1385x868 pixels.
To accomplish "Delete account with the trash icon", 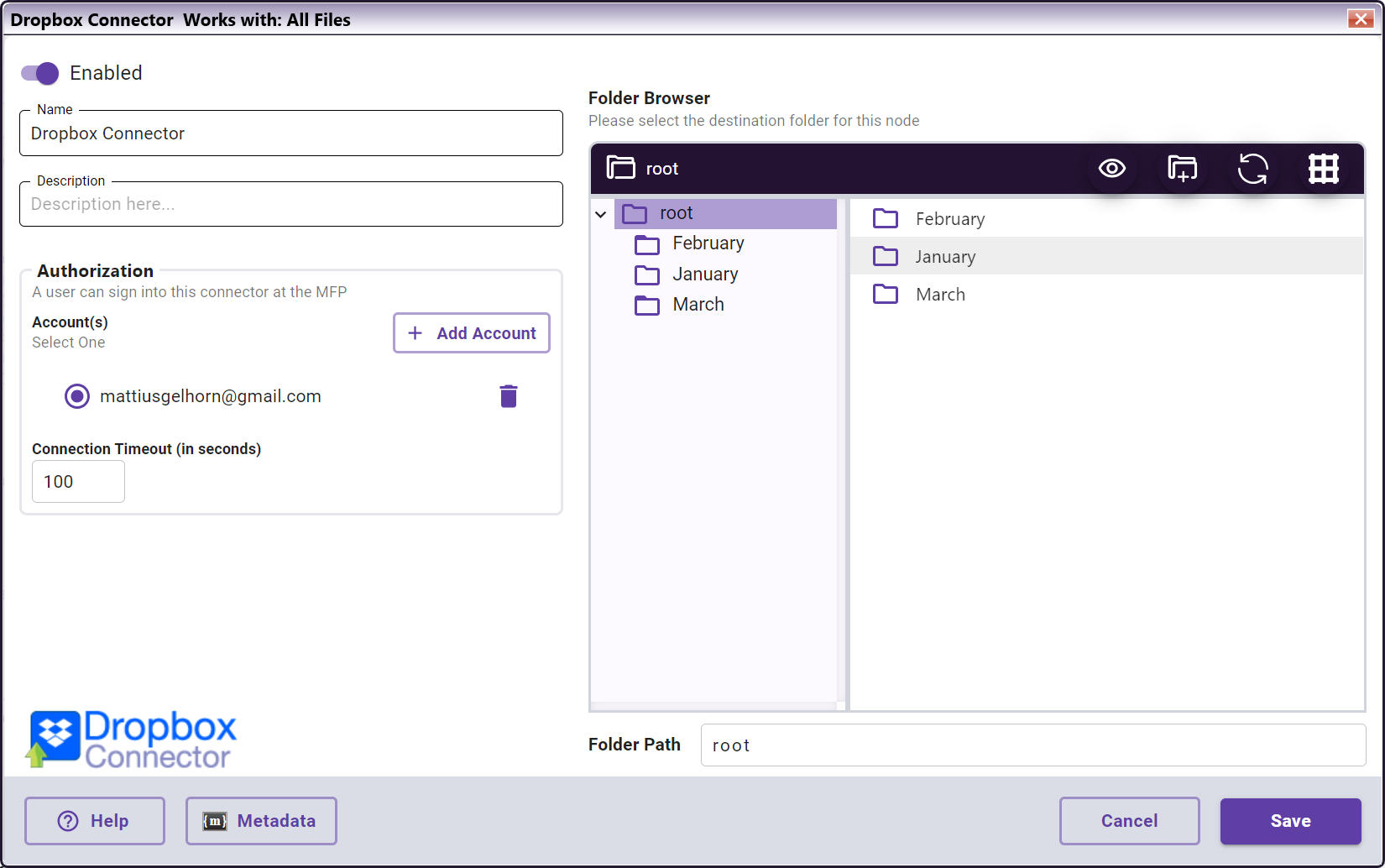I will point(509,396).
